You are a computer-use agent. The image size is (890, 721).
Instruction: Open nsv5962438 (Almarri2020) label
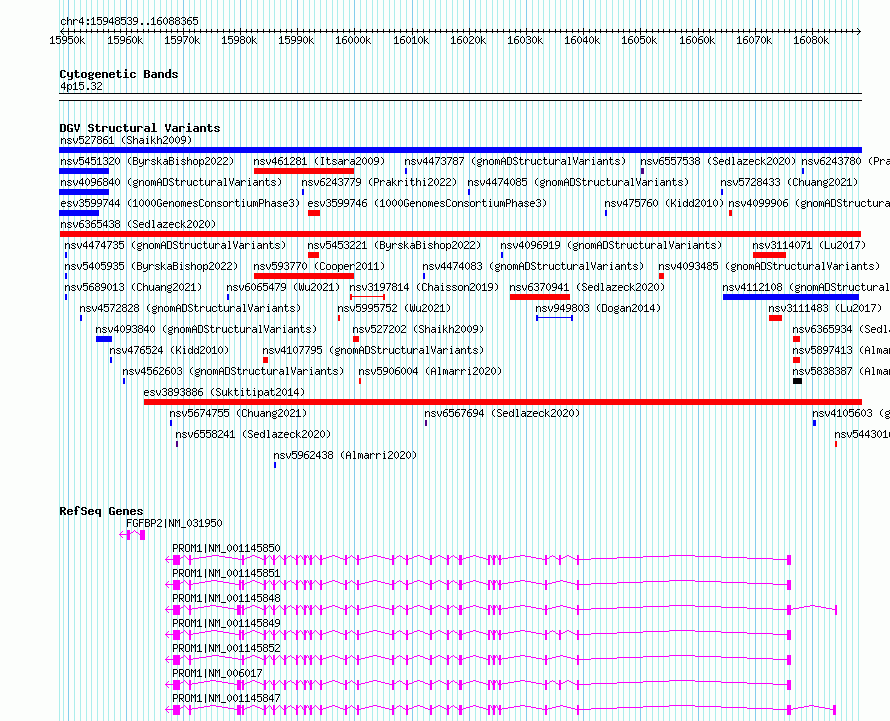pos(345,455)
